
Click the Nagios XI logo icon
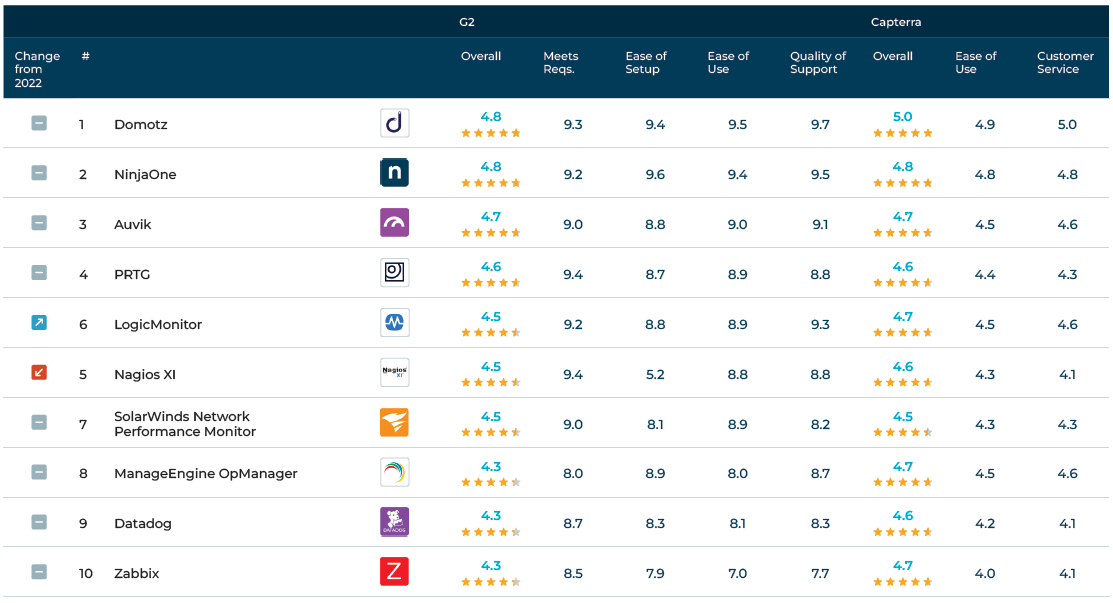click(394, 373)
